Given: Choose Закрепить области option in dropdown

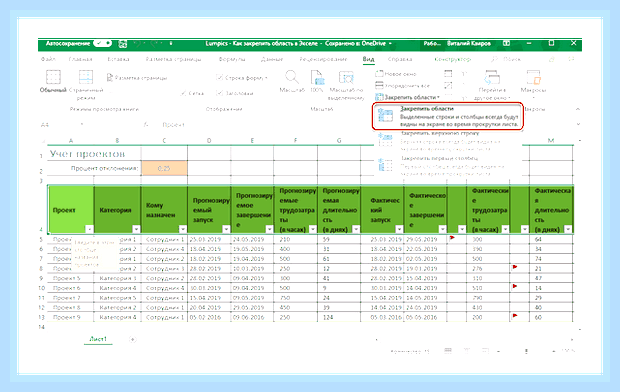Looking at the screenshot, I should [x=448, y=116].
